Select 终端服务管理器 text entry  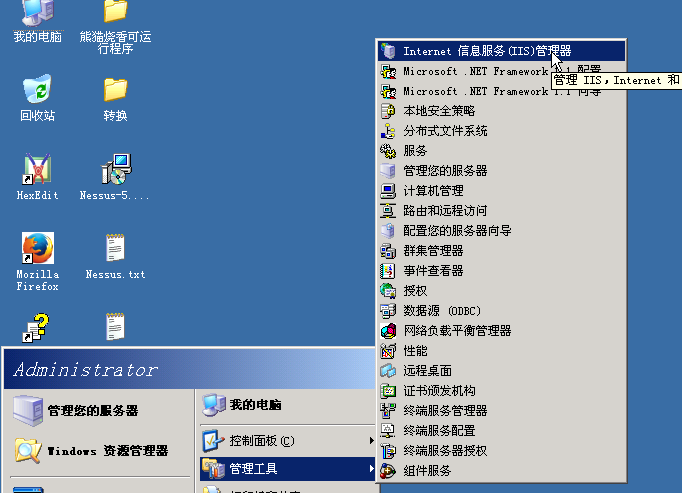(x=445, y=411)
